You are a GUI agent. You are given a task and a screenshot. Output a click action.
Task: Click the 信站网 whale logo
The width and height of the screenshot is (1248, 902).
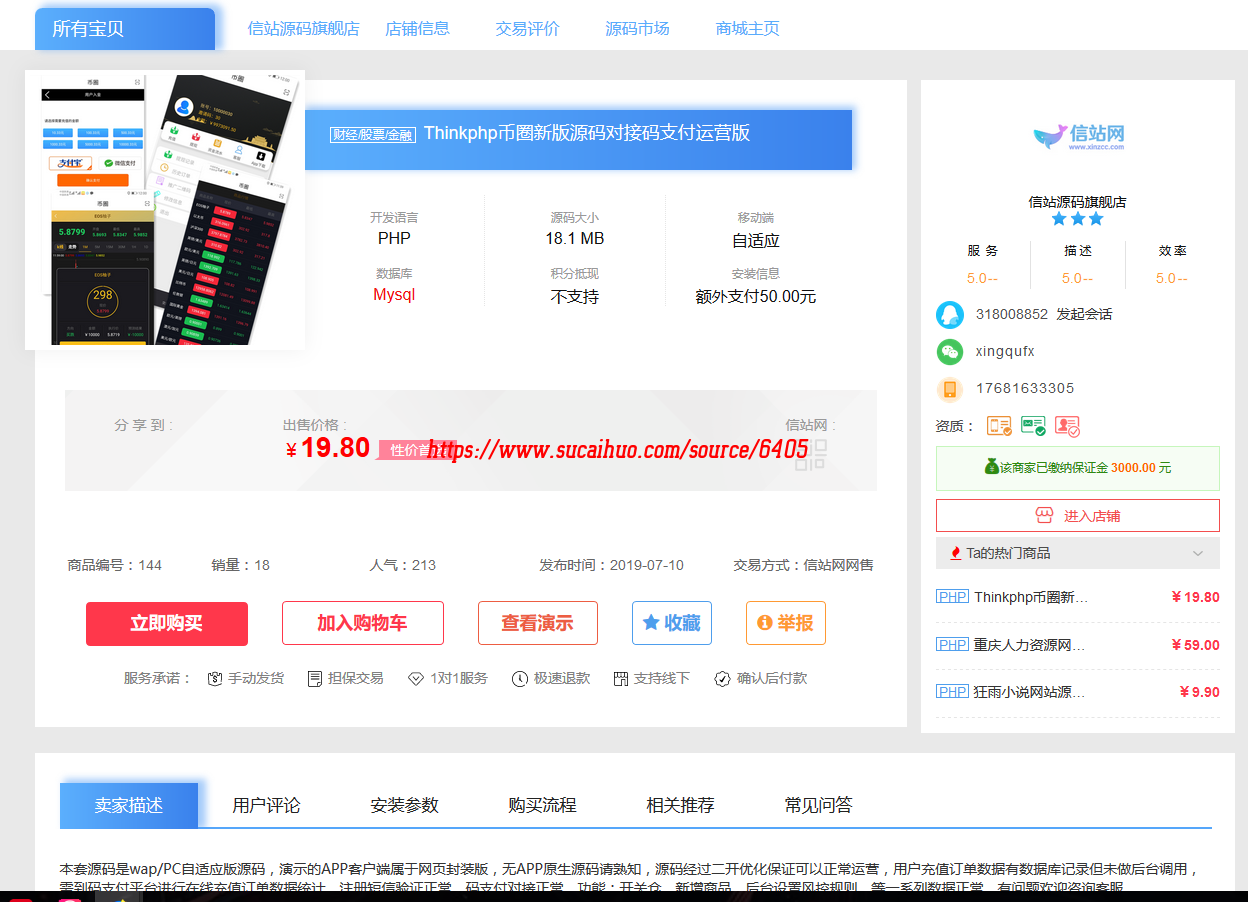click(x=1078, y=136)
